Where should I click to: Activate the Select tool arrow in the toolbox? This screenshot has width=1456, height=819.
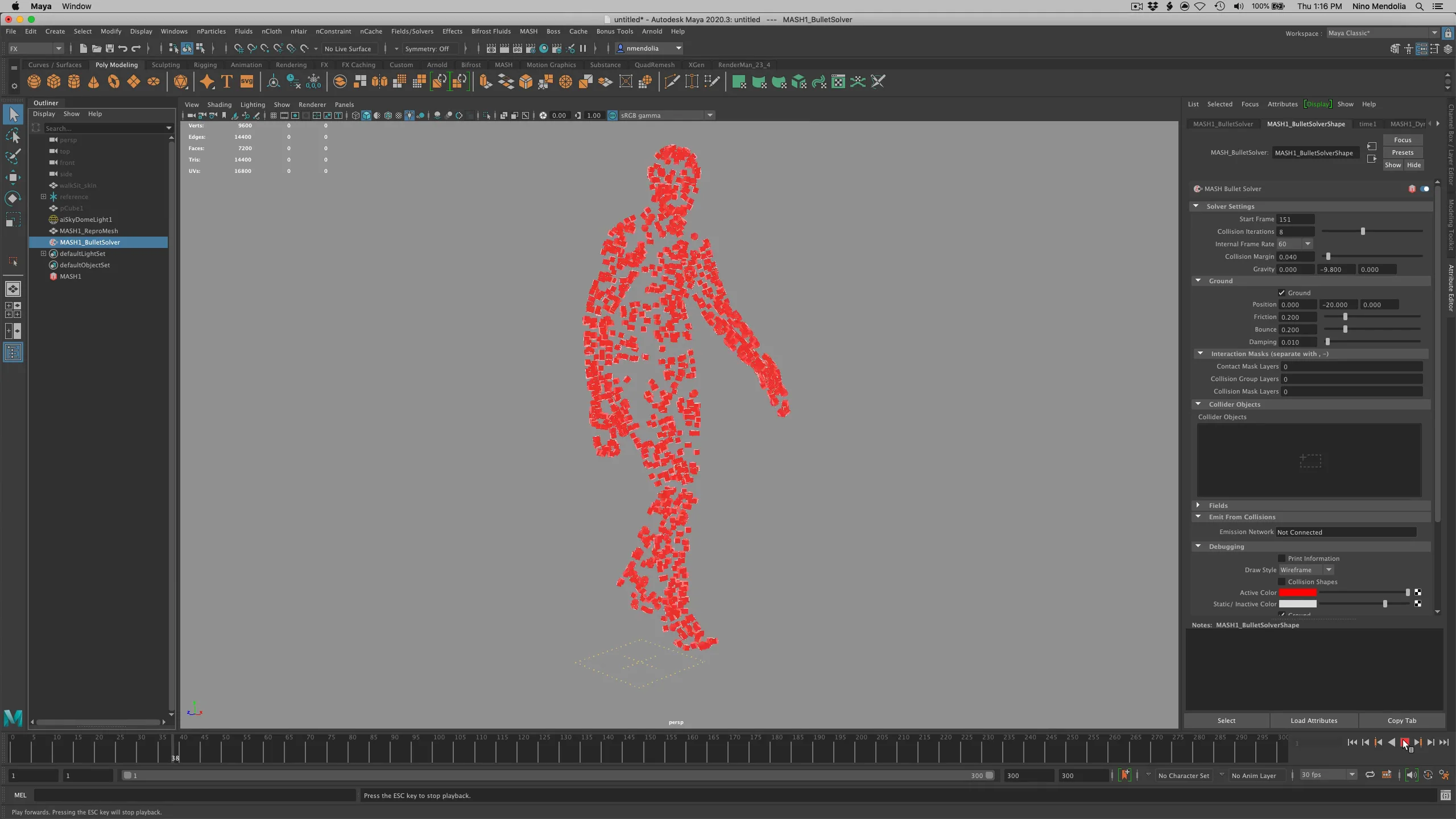13,114
